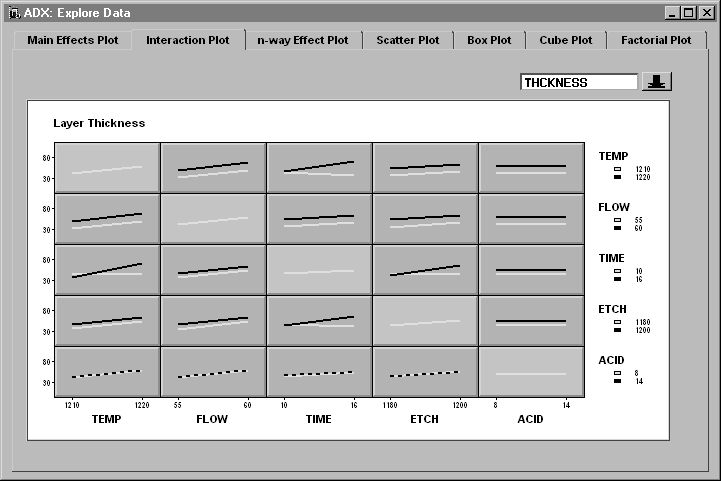Click the white TEMP 1210 legend swatch
Image resolution: width=721 pixels, height=481 pixels.
618,169
